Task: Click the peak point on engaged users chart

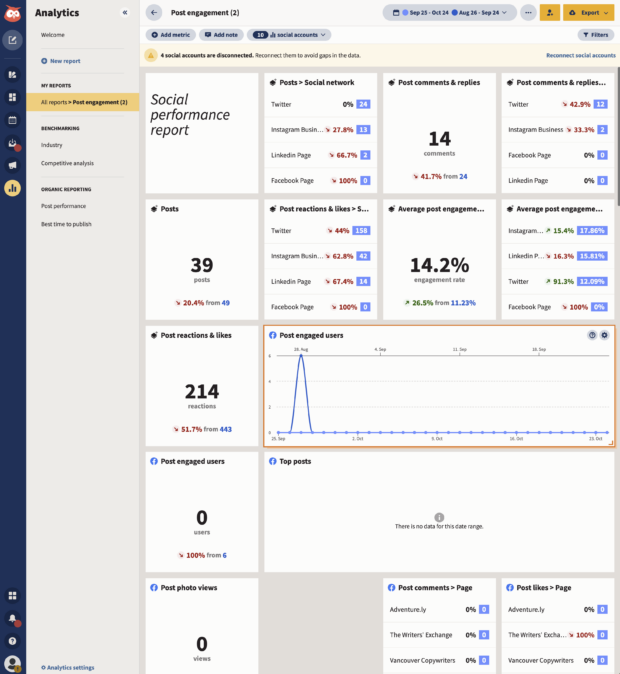Action: (301, 356)
